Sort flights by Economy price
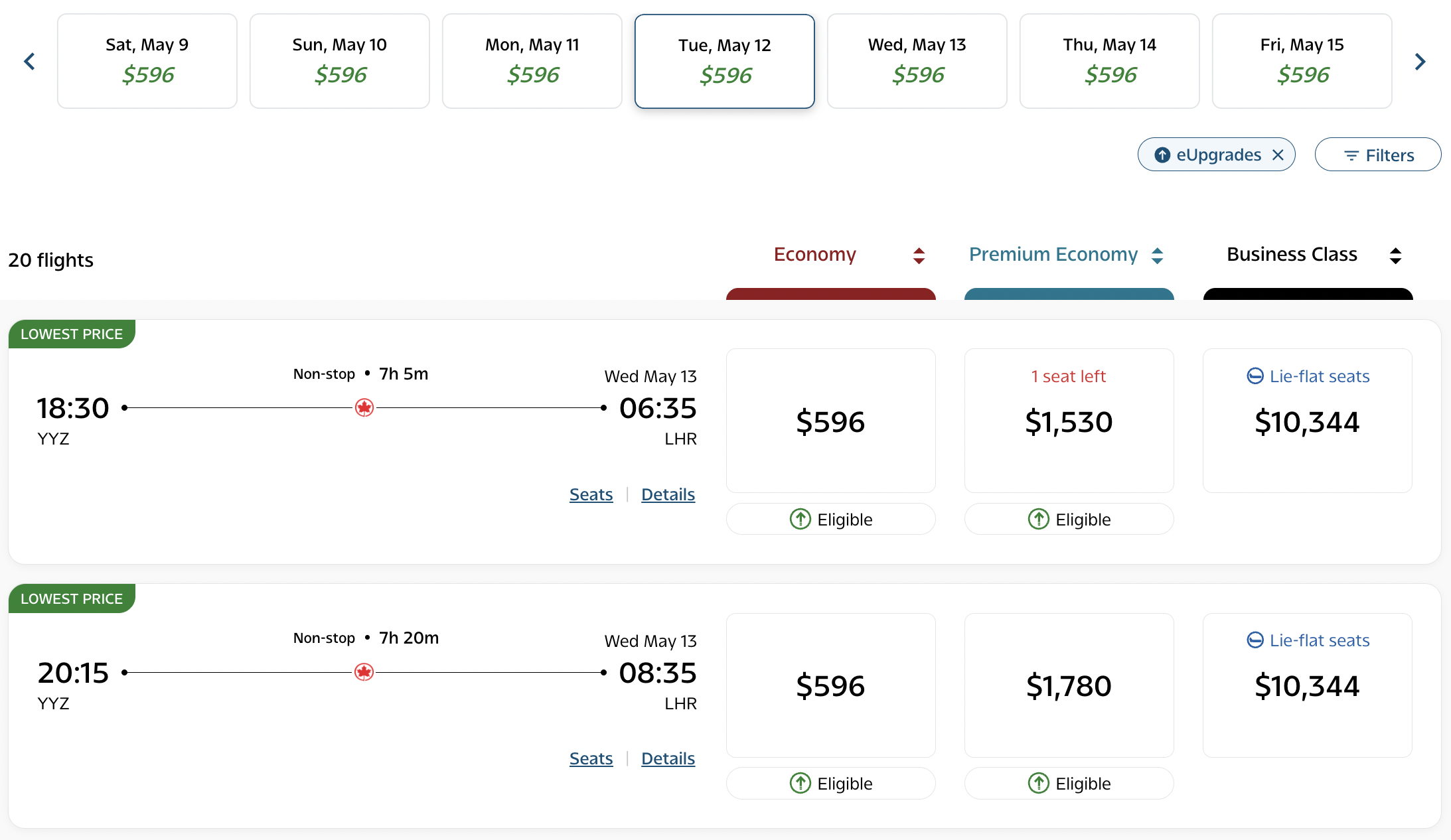1451x840 pixels. coord(919,255)
